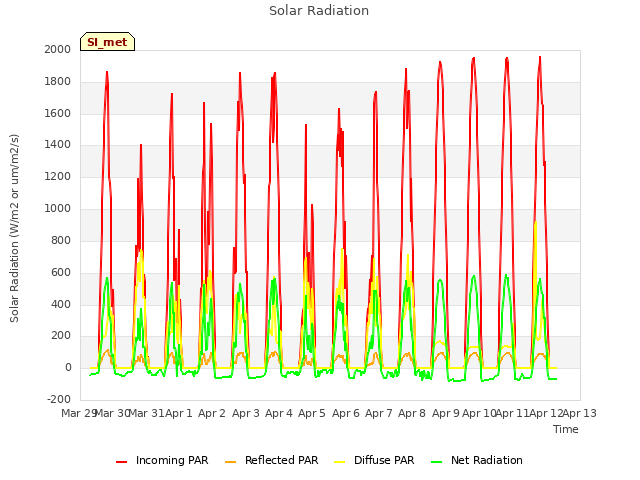
Task: Click the Apr 8 x-axis date label
Action: coord(412,413)
